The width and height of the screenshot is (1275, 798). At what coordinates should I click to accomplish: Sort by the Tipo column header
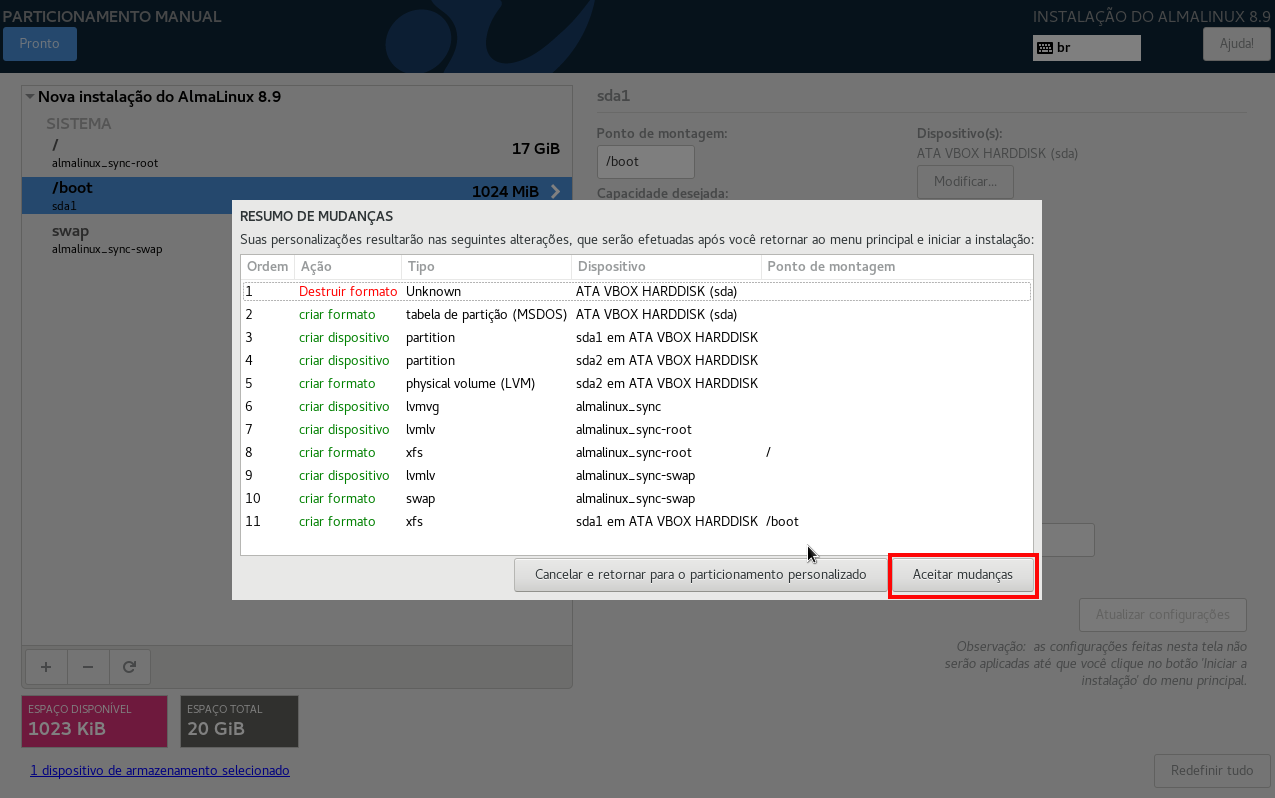(486, 267)
